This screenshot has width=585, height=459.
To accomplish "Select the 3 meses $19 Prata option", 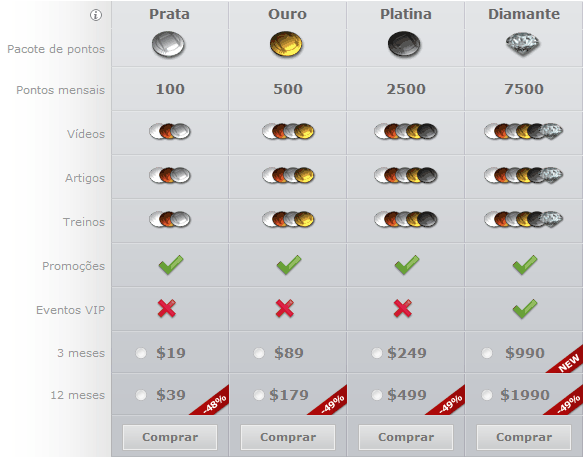I will (141, 353).
